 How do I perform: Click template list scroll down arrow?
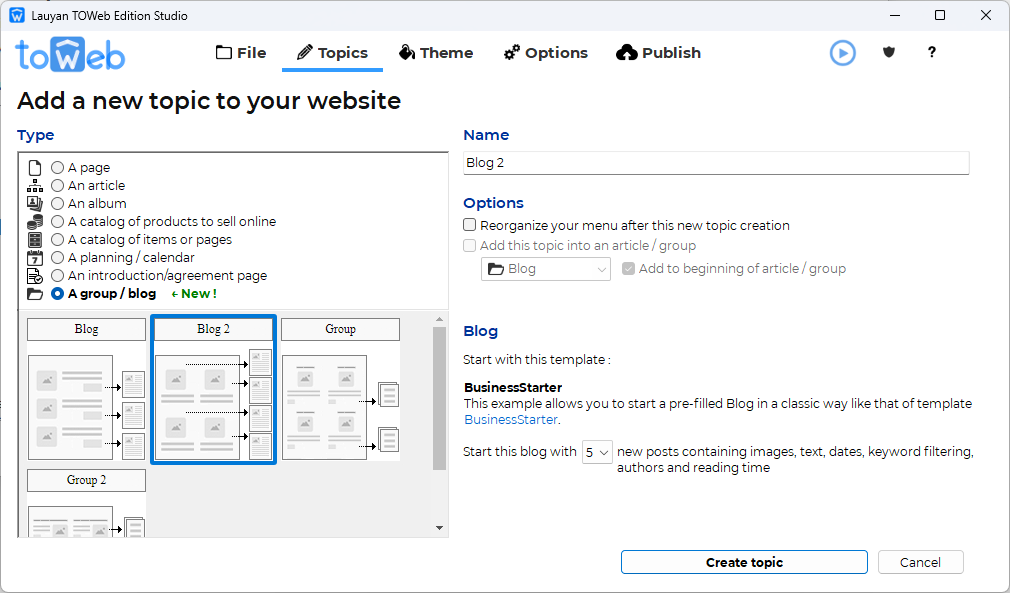(439, 528)
